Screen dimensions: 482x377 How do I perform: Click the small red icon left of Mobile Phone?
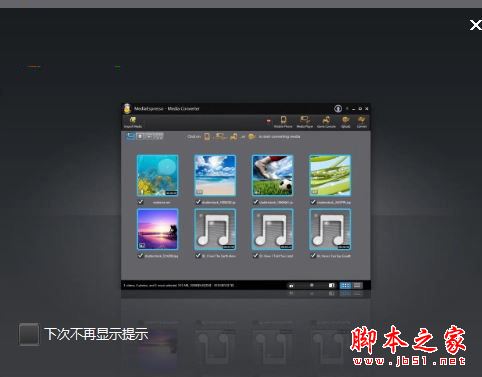(x=268, y=121)
